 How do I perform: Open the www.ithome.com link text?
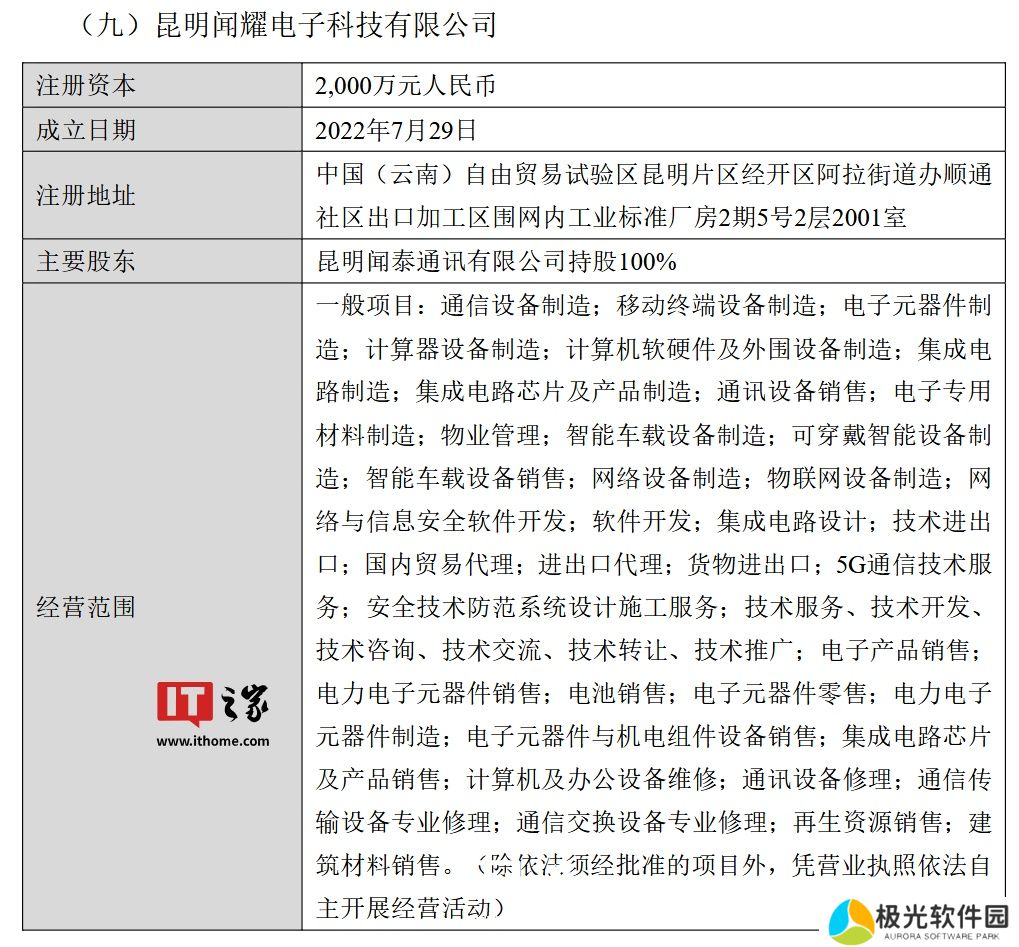(x=212, y=741)
